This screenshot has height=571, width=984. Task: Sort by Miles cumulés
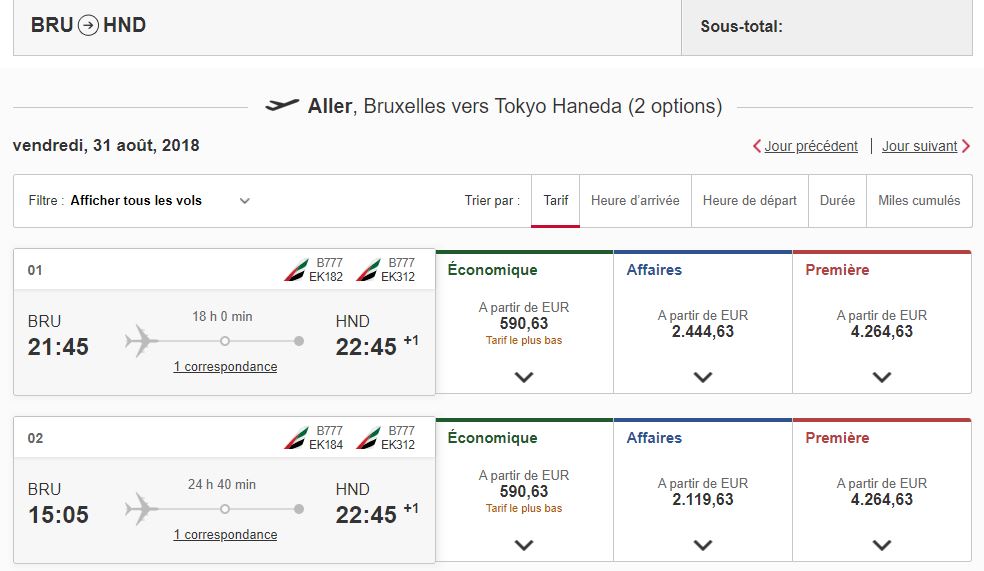coord(919,201)
